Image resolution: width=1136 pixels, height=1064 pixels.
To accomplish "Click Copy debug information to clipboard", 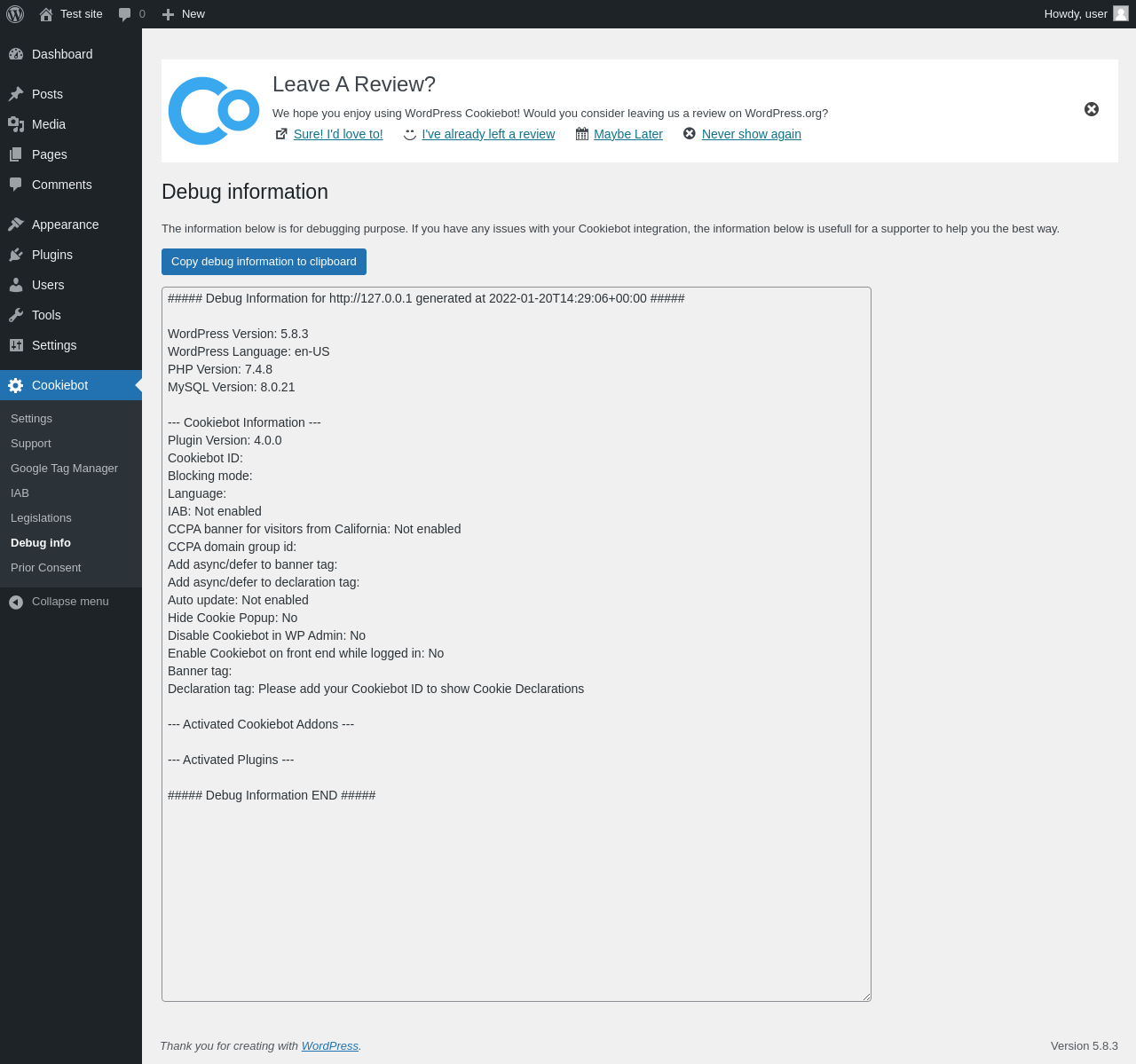I will [x=264, y=262].
